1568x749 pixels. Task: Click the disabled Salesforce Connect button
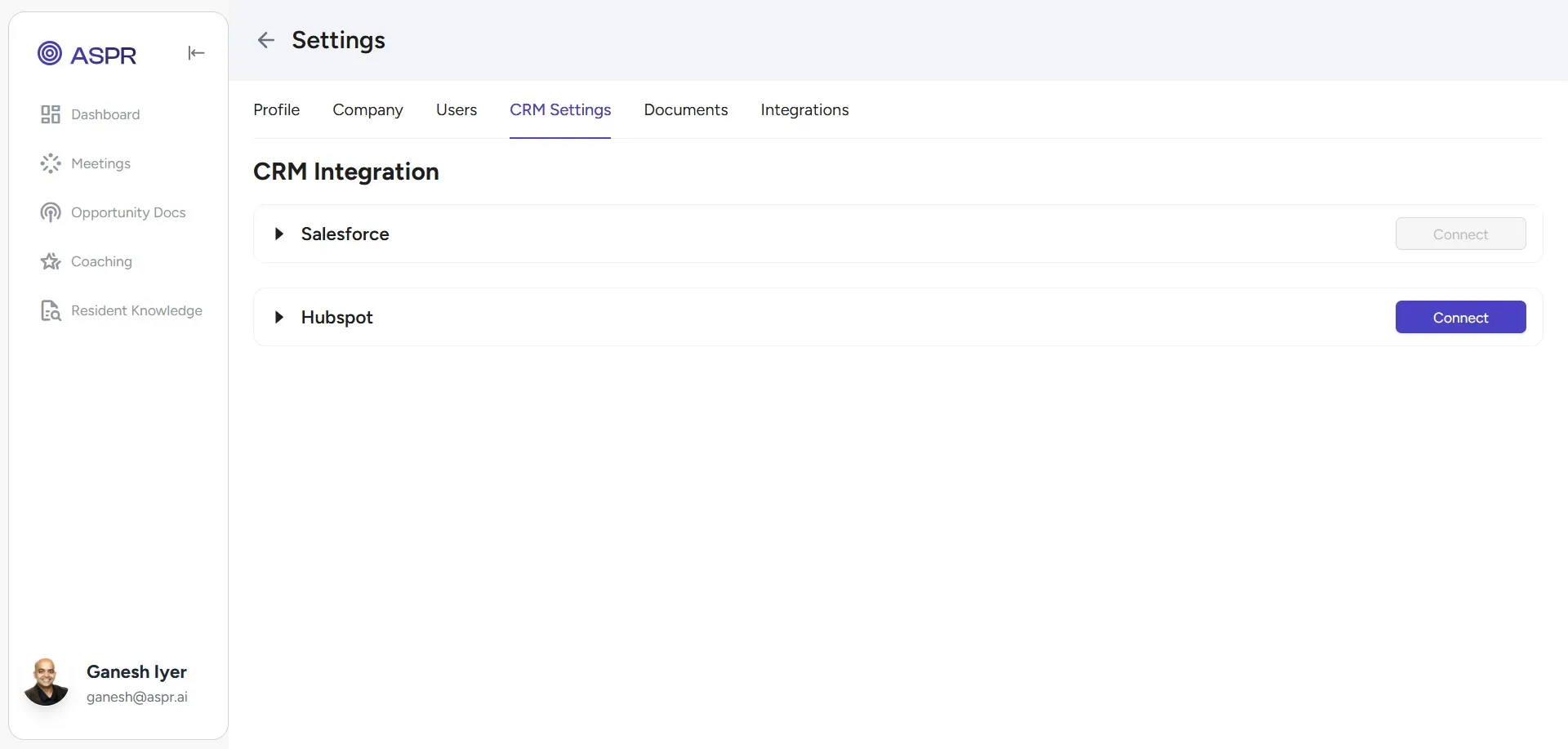coord(1460,234)
